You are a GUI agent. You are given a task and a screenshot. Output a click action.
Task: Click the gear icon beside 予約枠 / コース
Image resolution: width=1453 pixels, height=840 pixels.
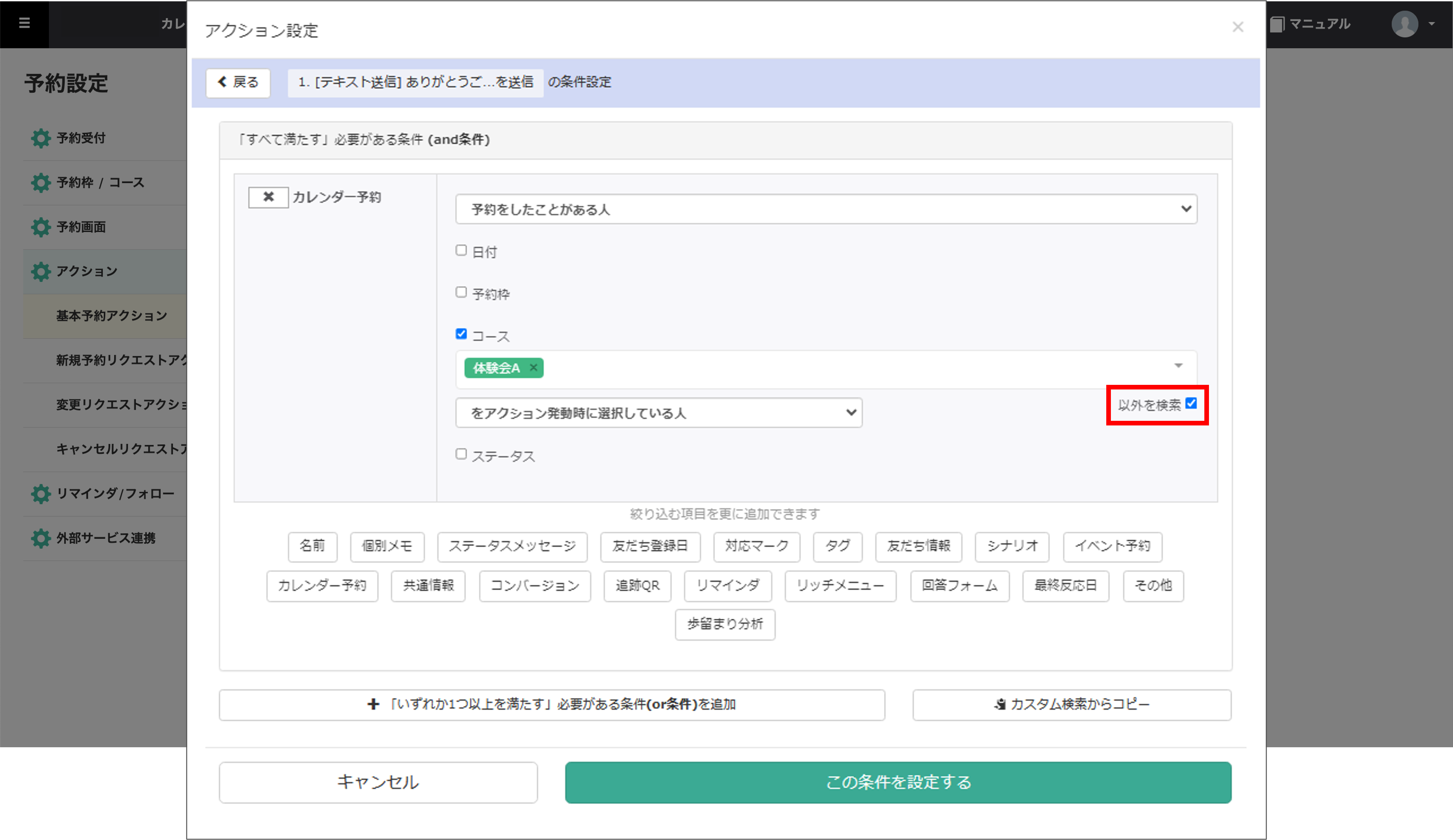[41, 183]
